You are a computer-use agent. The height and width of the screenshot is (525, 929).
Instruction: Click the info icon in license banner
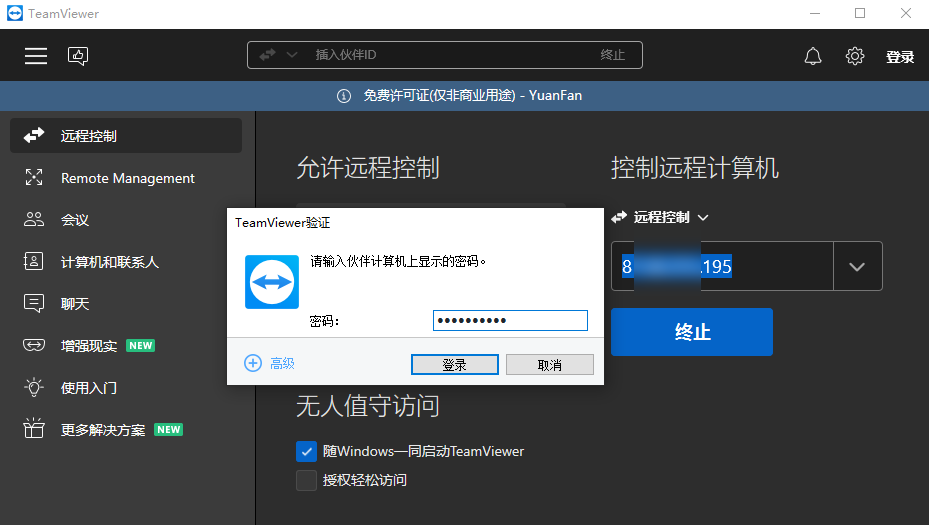coord(344,95)
